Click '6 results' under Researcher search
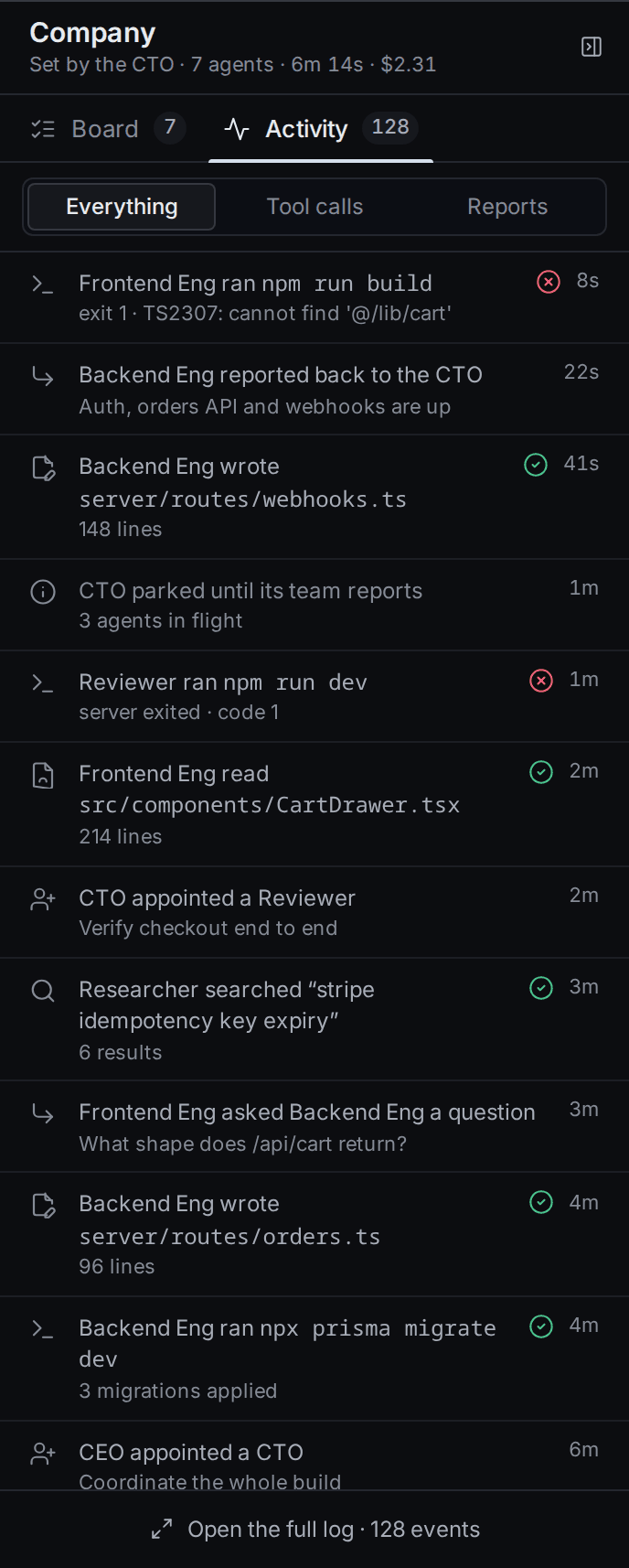 [x=121, y=1052]
